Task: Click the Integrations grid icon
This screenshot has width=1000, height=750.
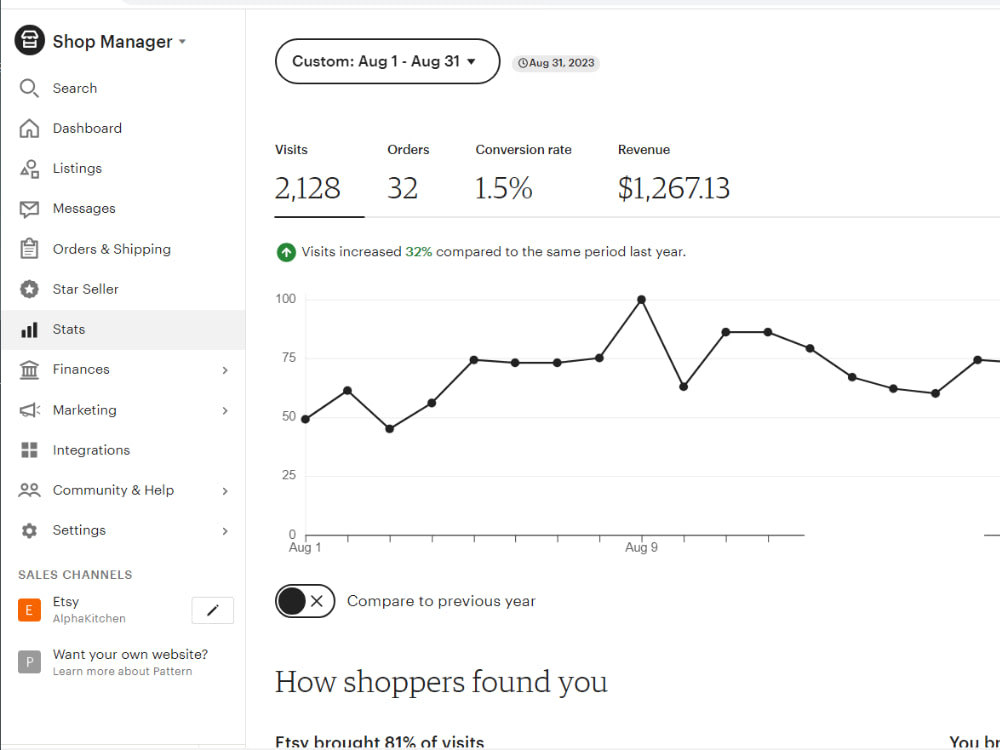Action: tap(29, 450)
